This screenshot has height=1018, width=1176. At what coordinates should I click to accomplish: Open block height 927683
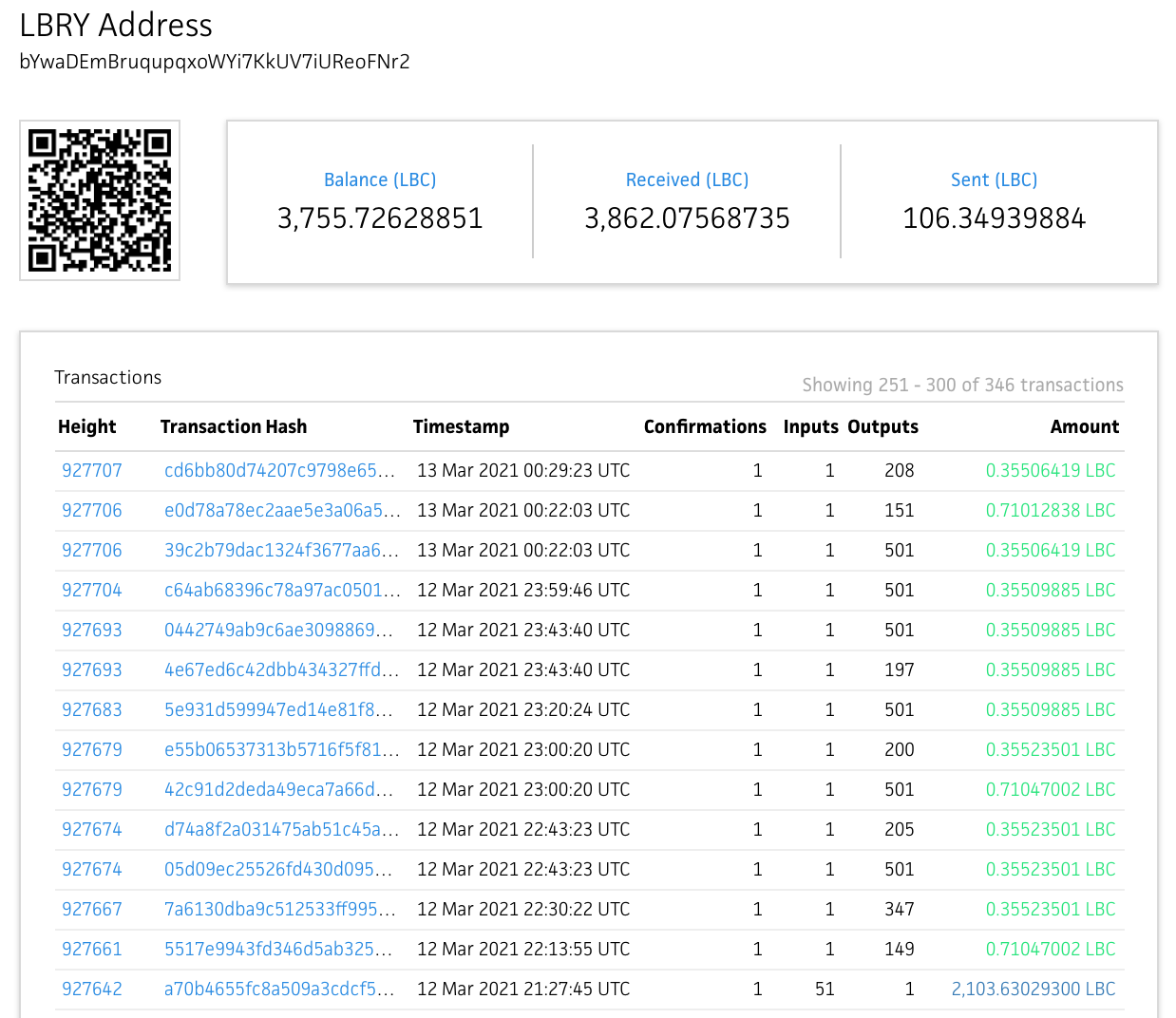click(x=92, y=709)
